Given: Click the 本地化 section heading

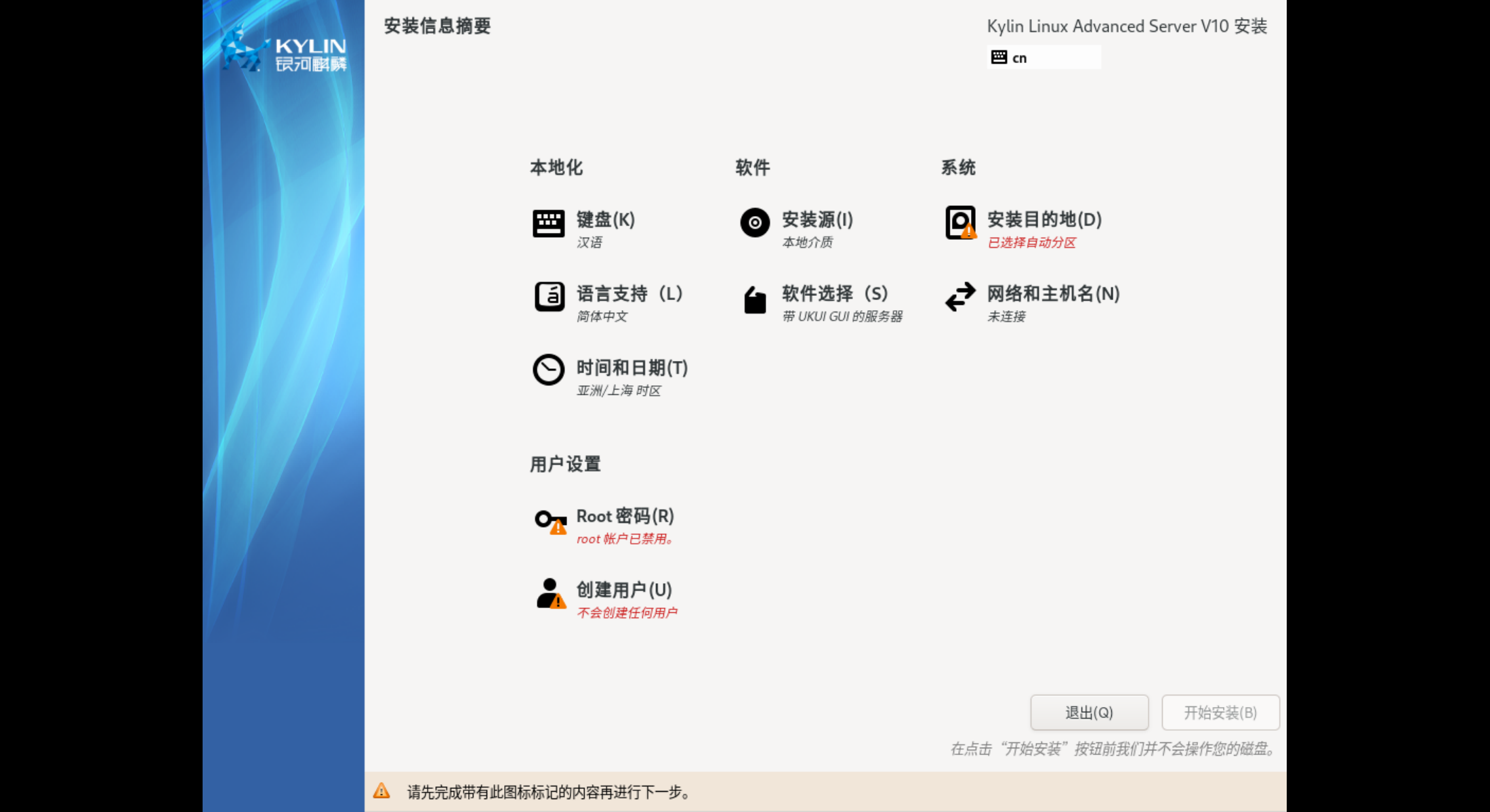Looking at the screenshot, I should coord(556,167).
